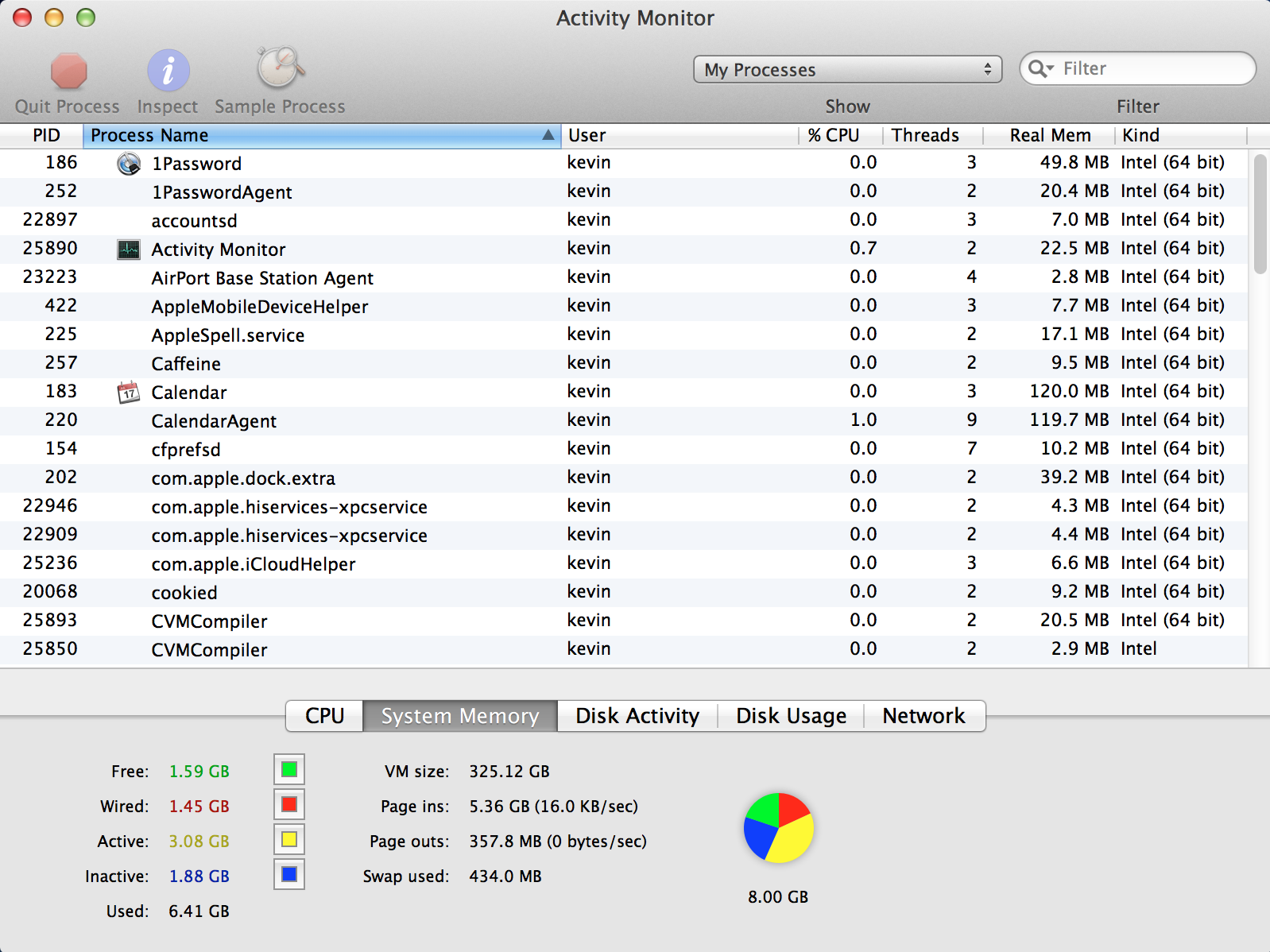Image resolution: width=1270 pixels, height=952 pixels.
Task: Sort by Kind column header
Action: coord(1180,135)
